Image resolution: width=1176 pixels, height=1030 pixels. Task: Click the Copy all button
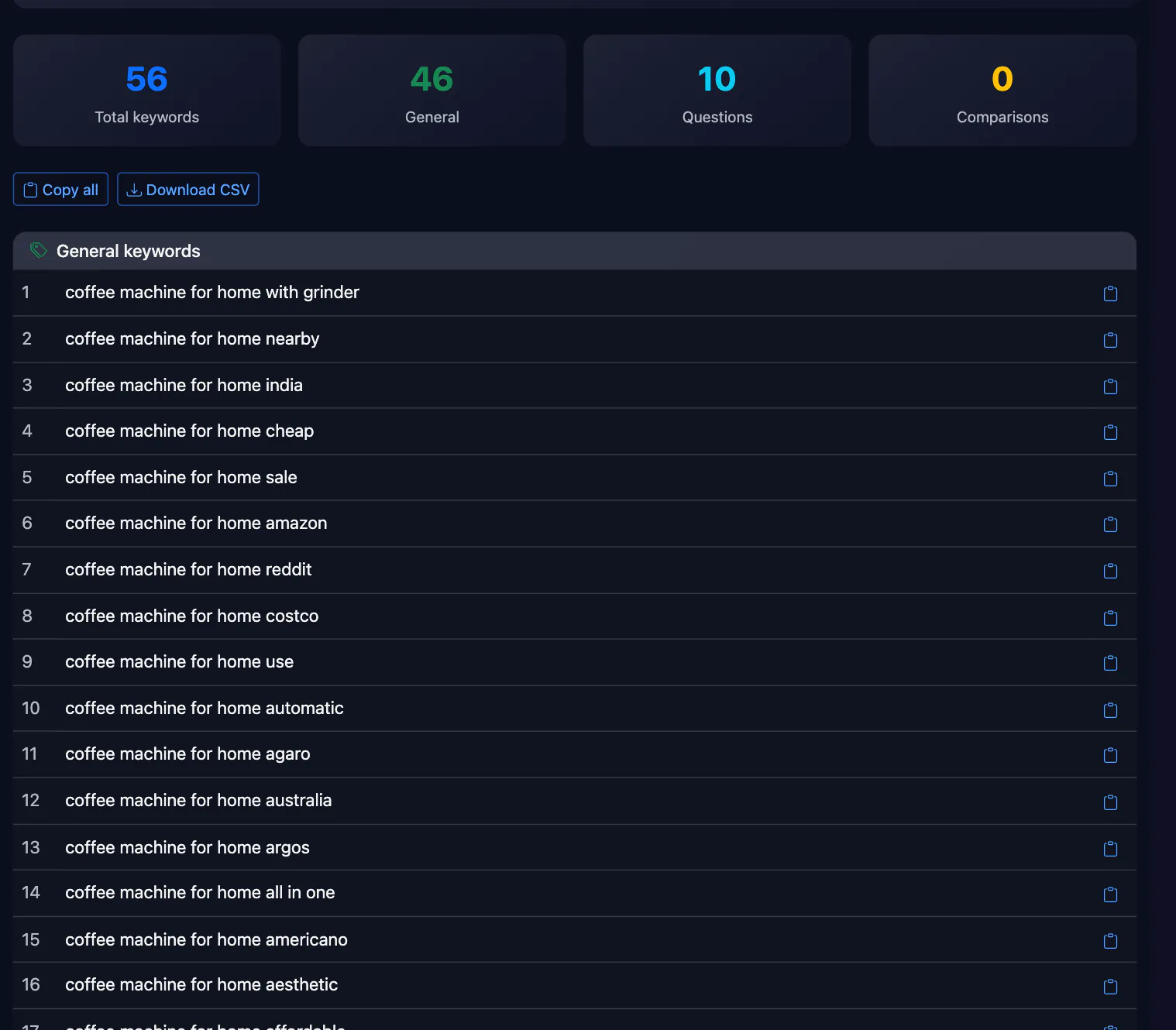coord(60,190)
